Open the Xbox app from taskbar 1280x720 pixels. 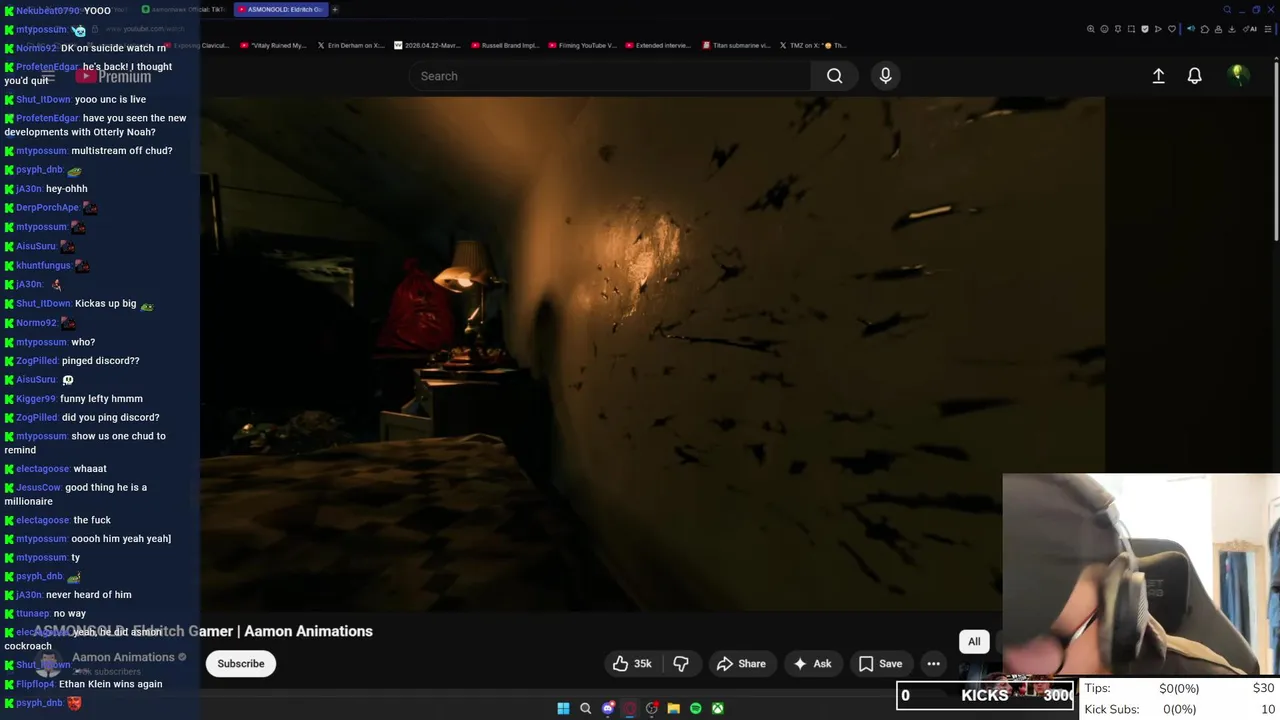coord(718,708)
